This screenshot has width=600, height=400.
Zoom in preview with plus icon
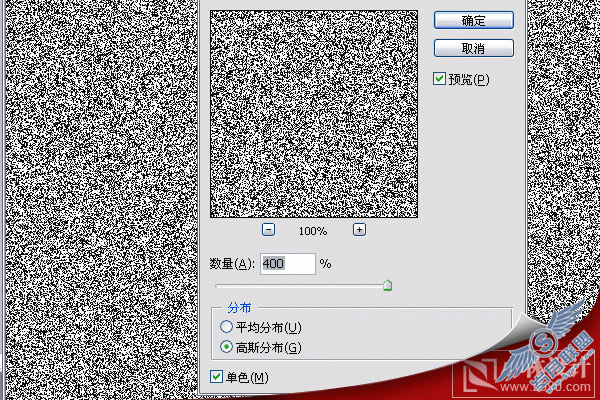click(359, 230)
